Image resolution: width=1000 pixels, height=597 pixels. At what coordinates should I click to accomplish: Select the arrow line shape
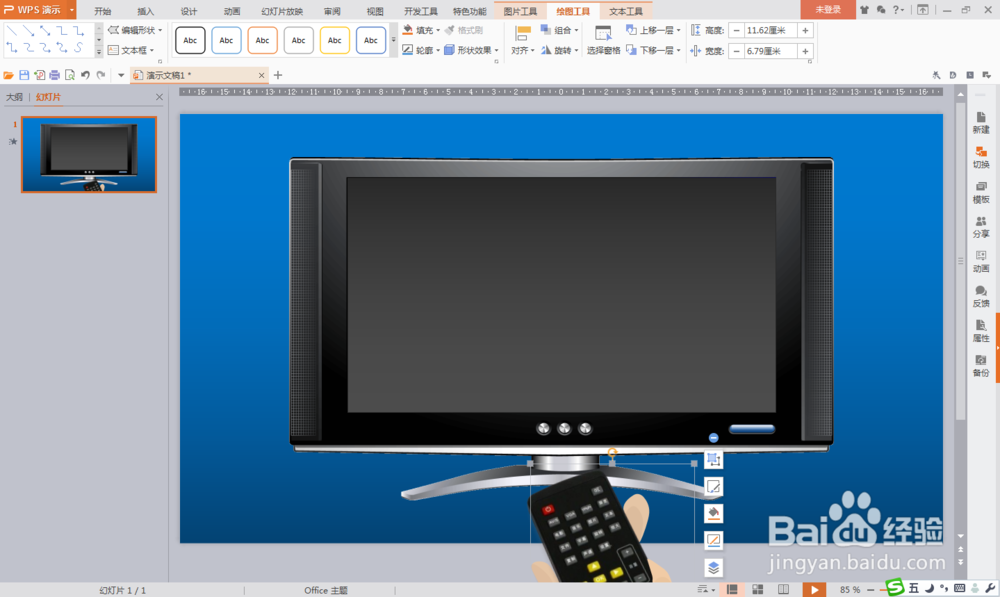point(28,31)
